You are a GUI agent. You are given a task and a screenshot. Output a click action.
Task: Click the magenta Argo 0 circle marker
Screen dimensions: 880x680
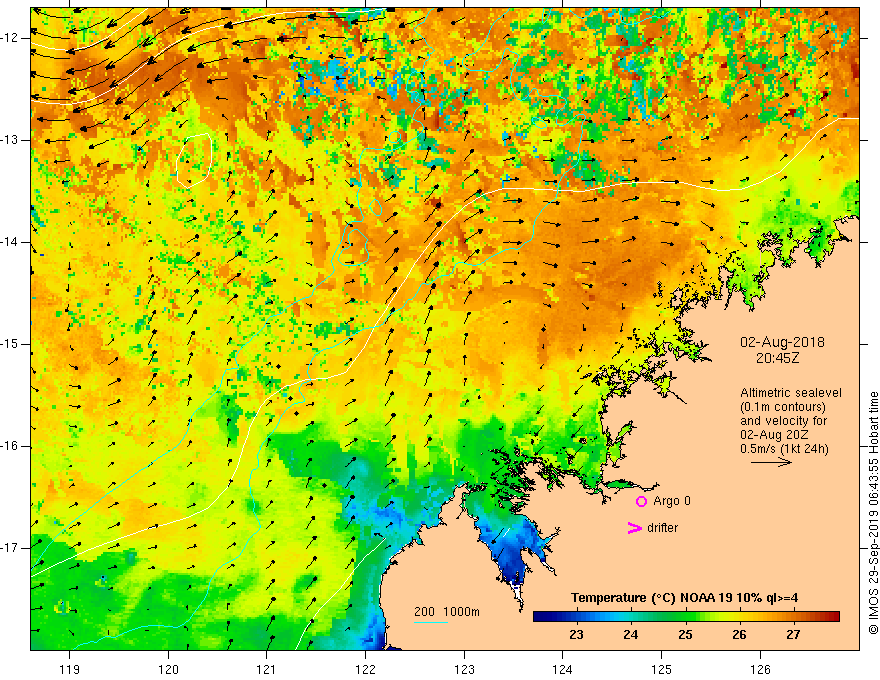pyautogui.click(x=641, y=501)
